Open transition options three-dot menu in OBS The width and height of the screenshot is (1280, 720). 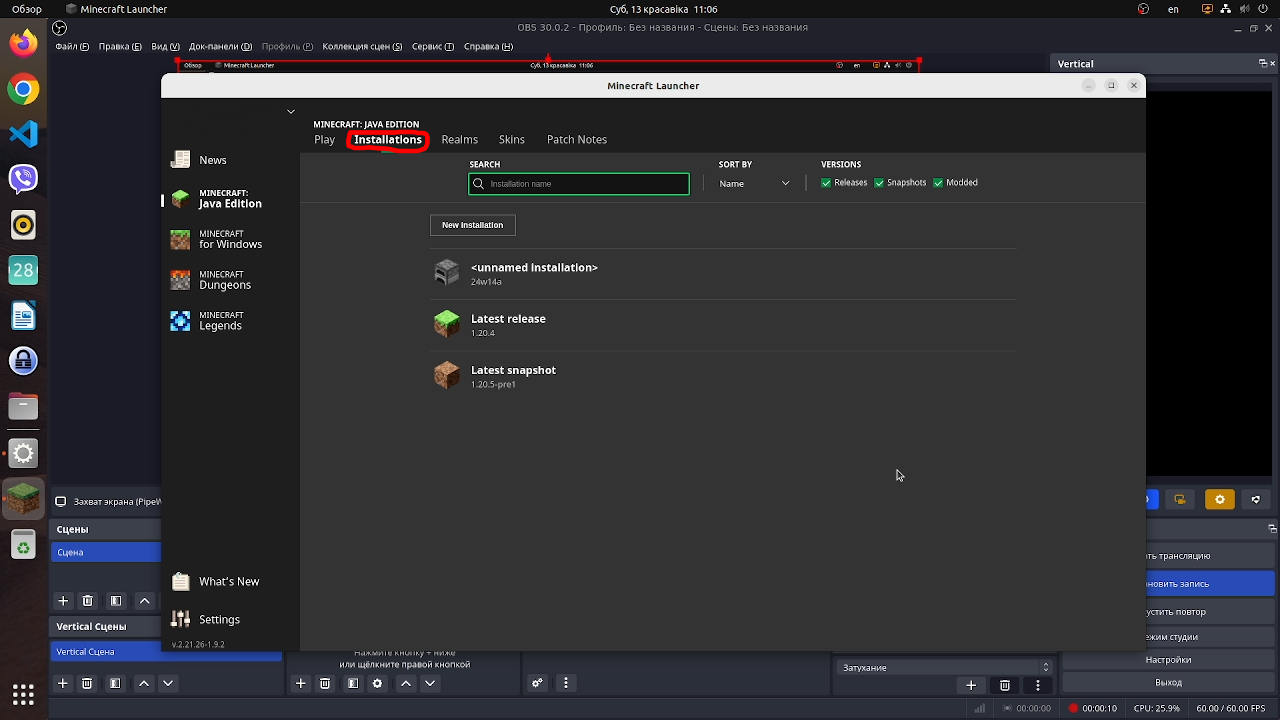point(1038,685)
